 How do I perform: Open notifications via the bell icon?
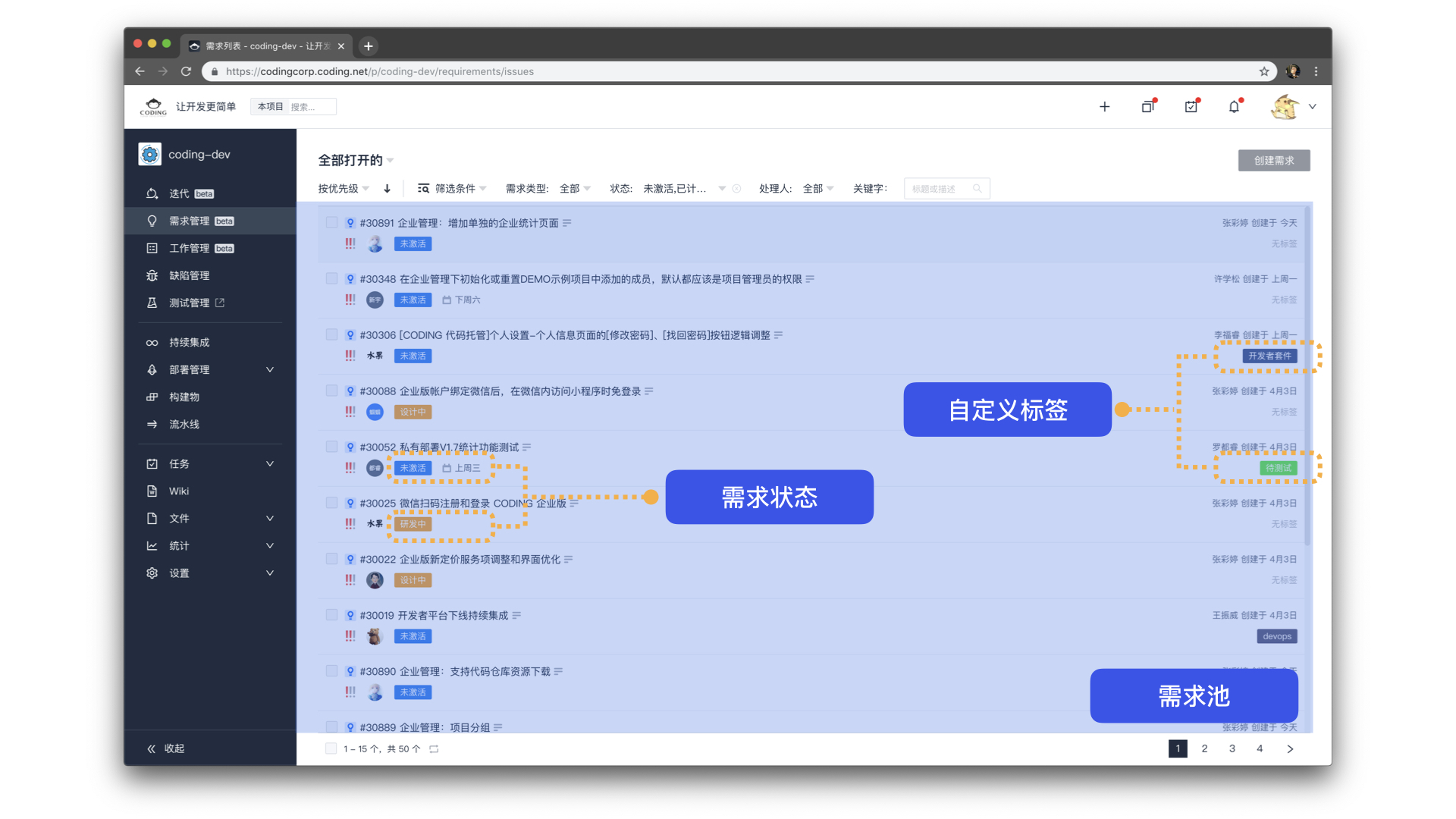[1234, 106]
